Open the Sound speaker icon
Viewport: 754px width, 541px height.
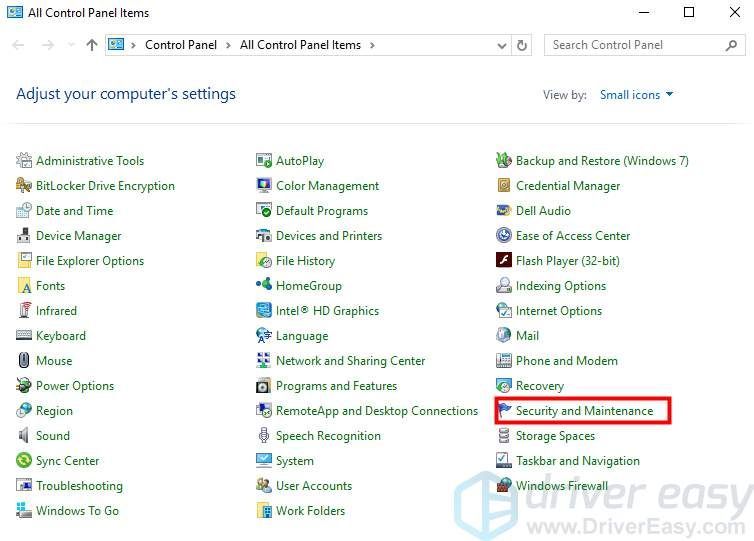pos(24,435)
